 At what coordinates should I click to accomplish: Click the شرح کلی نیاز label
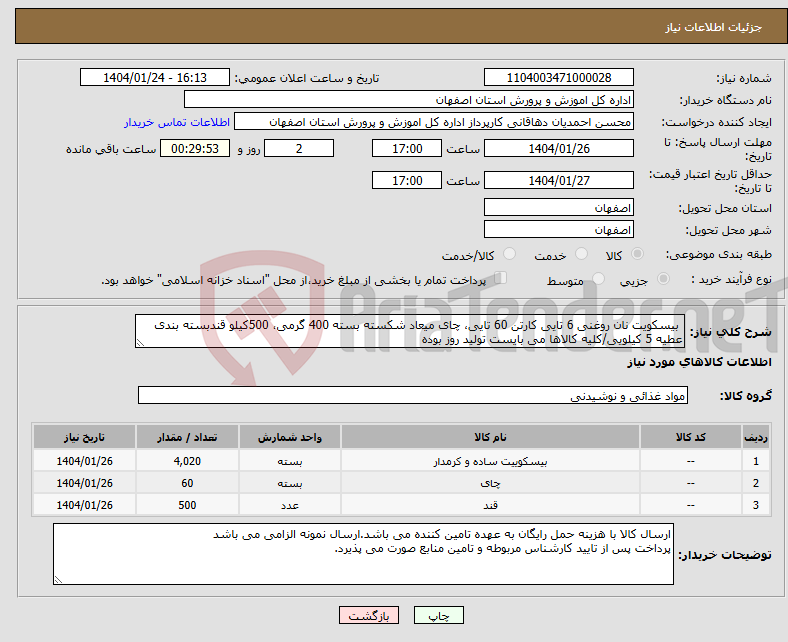click(730, 332)
